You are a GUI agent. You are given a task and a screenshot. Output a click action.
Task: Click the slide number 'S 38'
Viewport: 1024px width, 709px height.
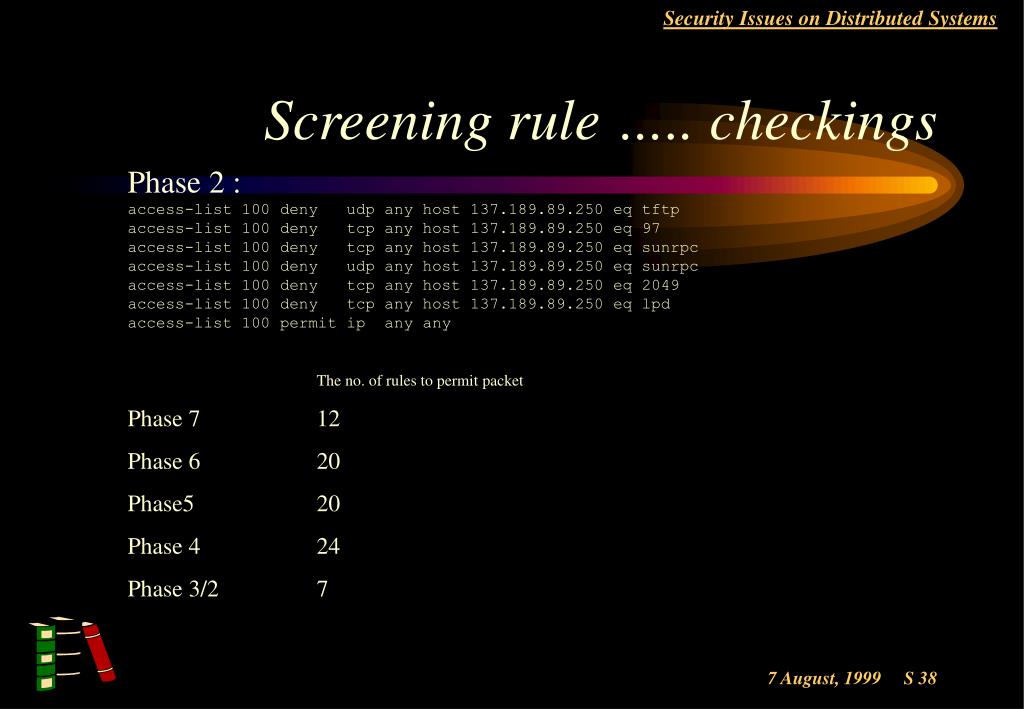920,678
